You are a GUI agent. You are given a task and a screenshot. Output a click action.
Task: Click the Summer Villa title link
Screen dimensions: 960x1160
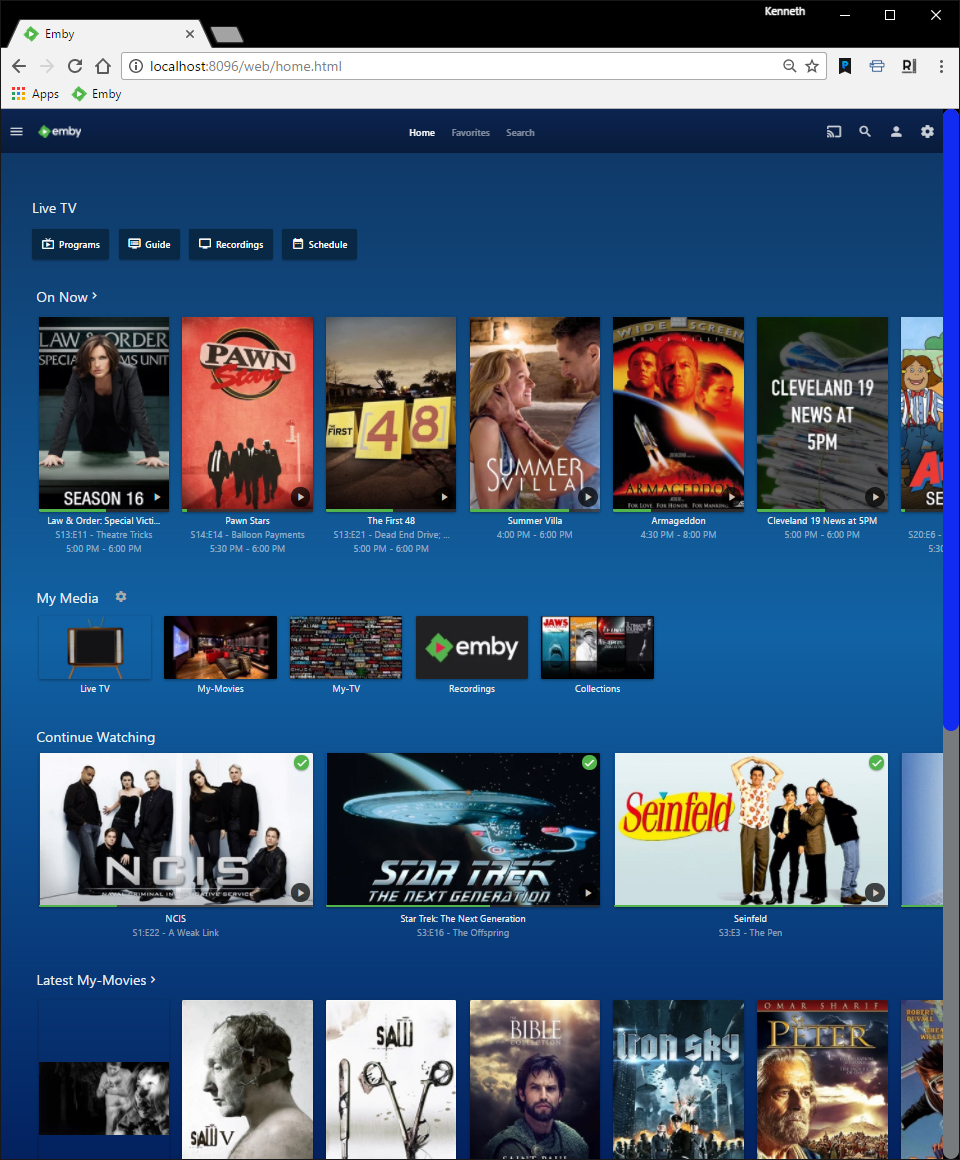click(535, 521)
